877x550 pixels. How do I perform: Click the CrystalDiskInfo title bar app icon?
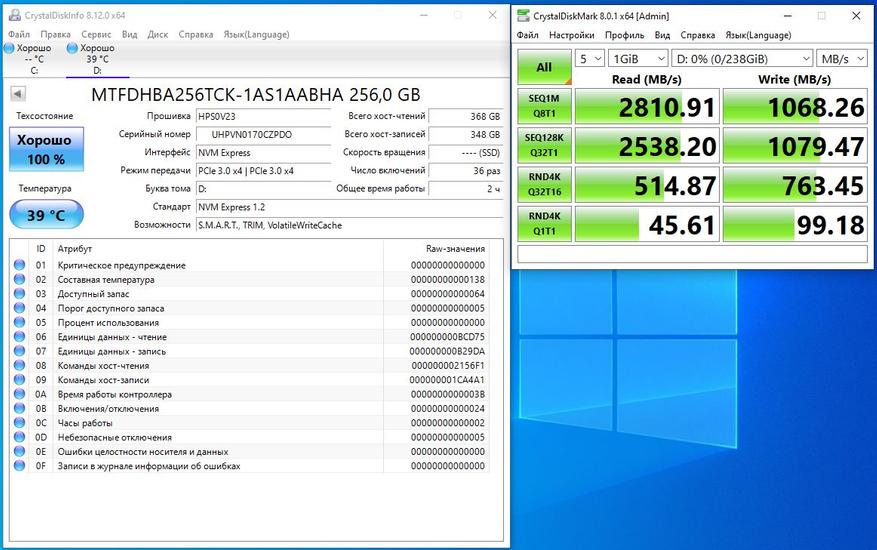(13, 15)
